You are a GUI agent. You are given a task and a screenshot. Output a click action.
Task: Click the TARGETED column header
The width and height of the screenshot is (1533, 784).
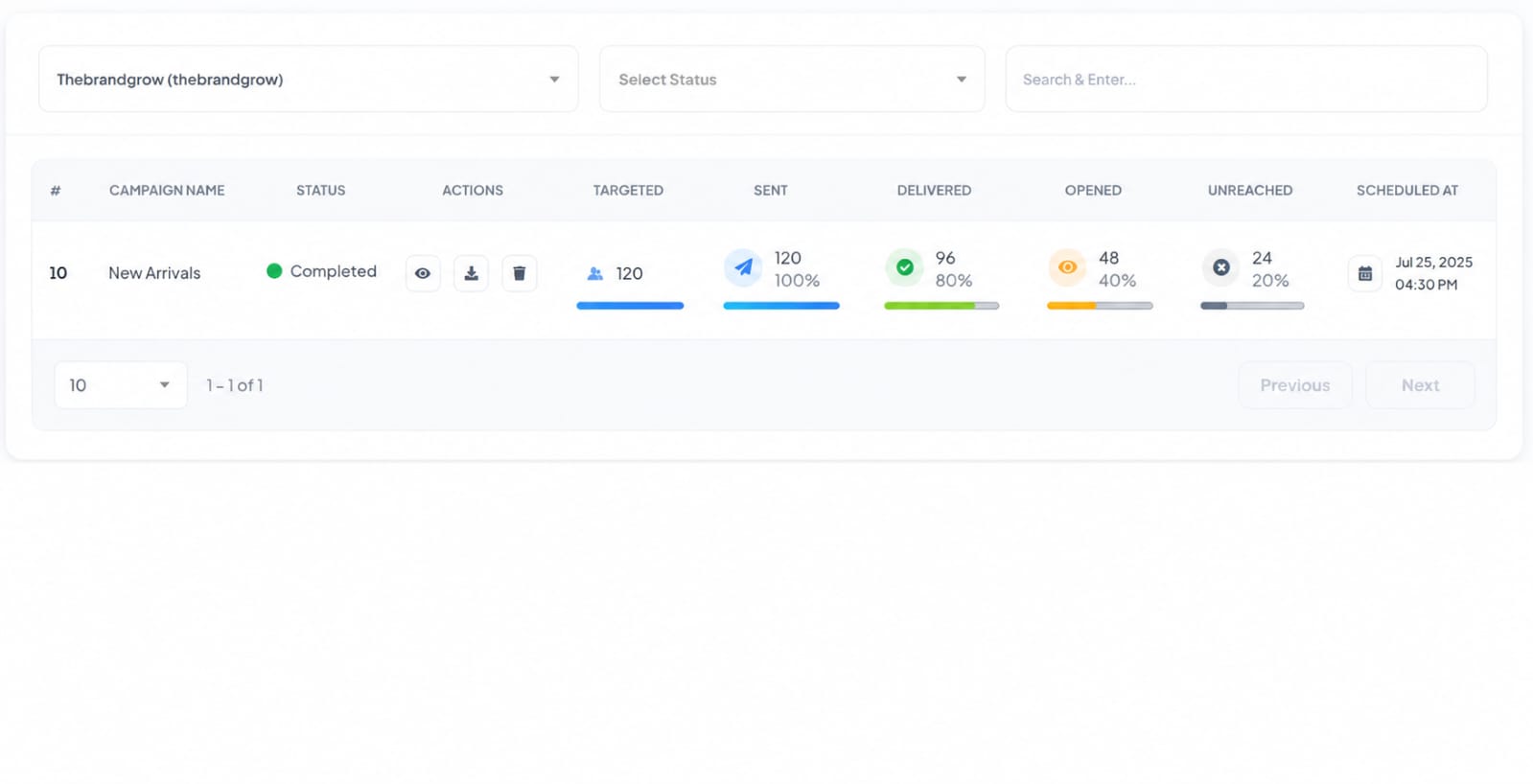[628, 191]
